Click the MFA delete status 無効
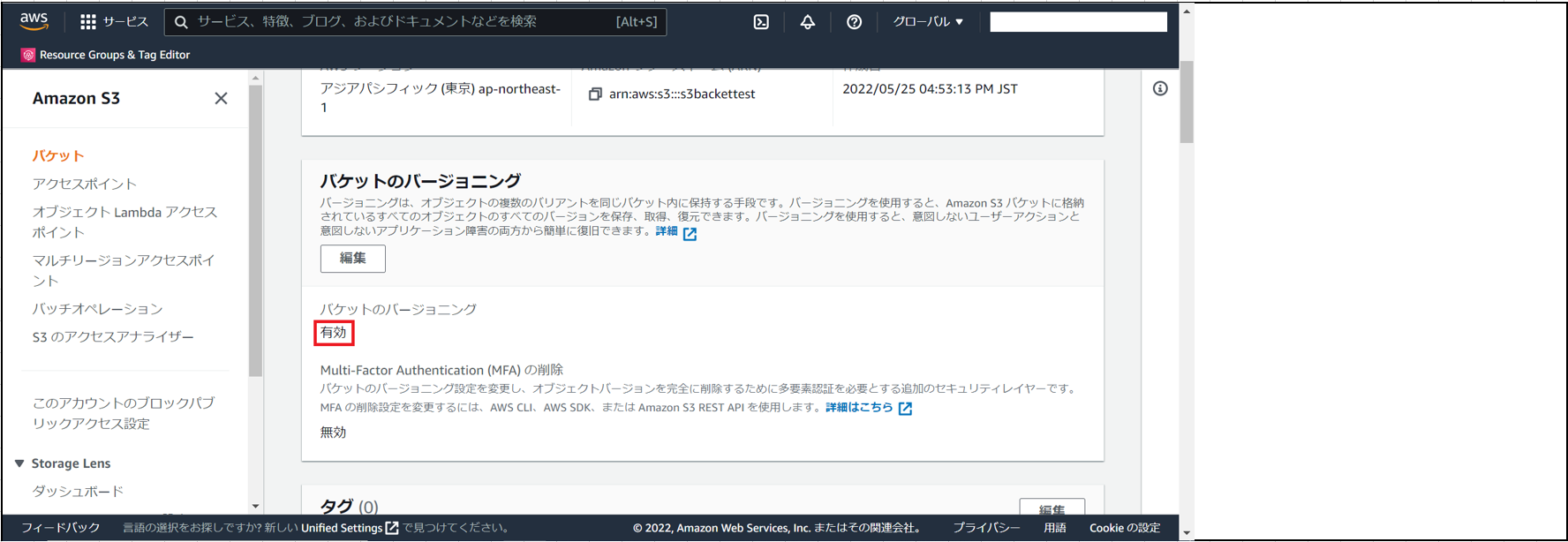The width and height of the screenshot is (1568, 542). (334, 433)
